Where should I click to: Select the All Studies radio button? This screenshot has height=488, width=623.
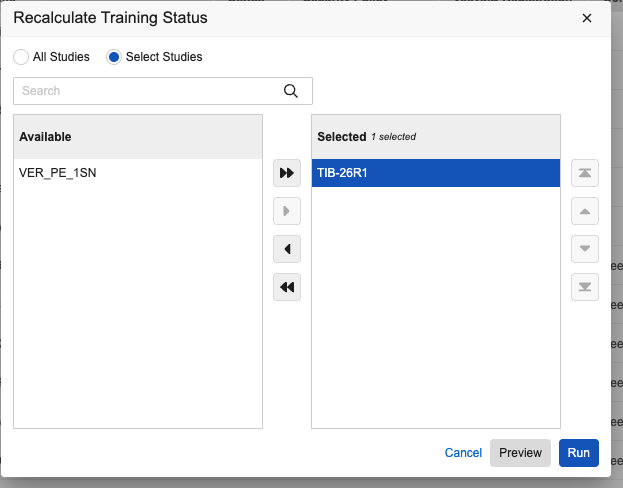(21, 57)
